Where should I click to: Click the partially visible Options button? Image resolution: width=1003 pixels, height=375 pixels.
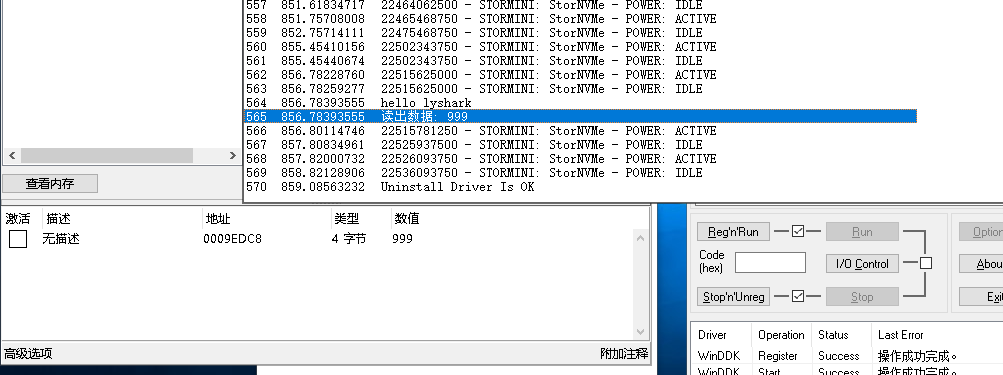pos(981,232)
